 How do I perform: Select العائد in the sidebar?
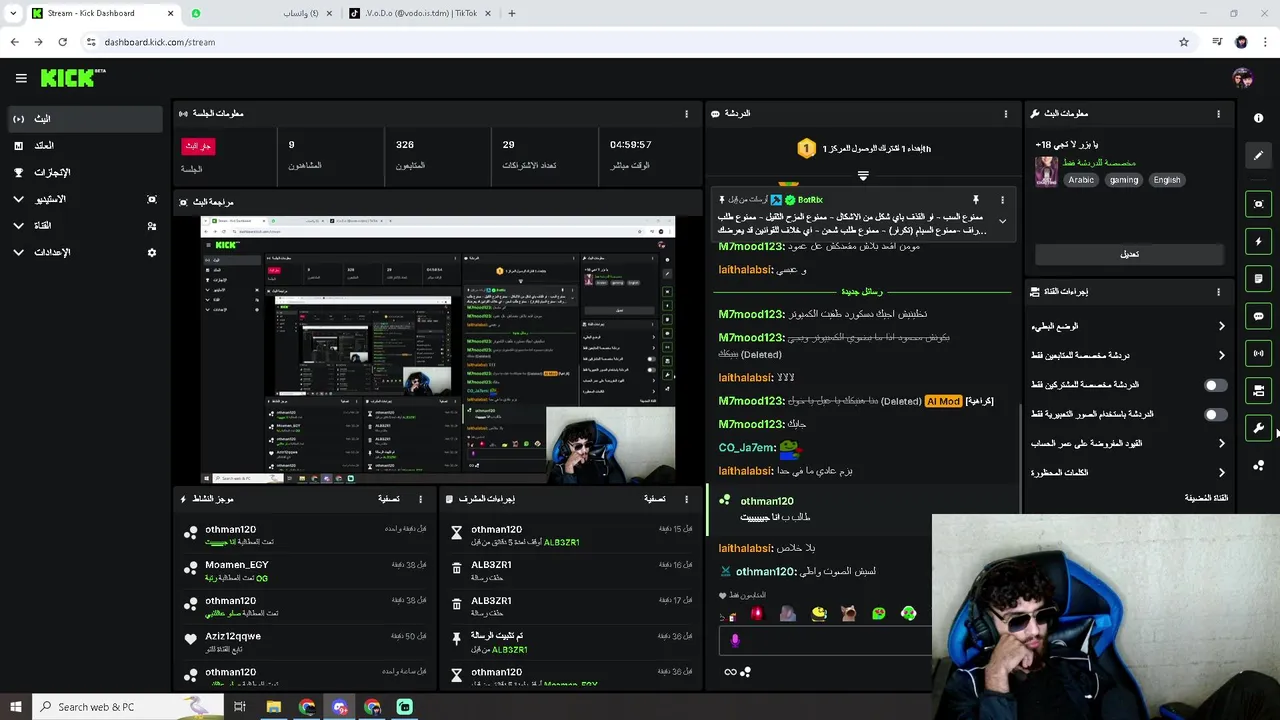coord(84,145)
